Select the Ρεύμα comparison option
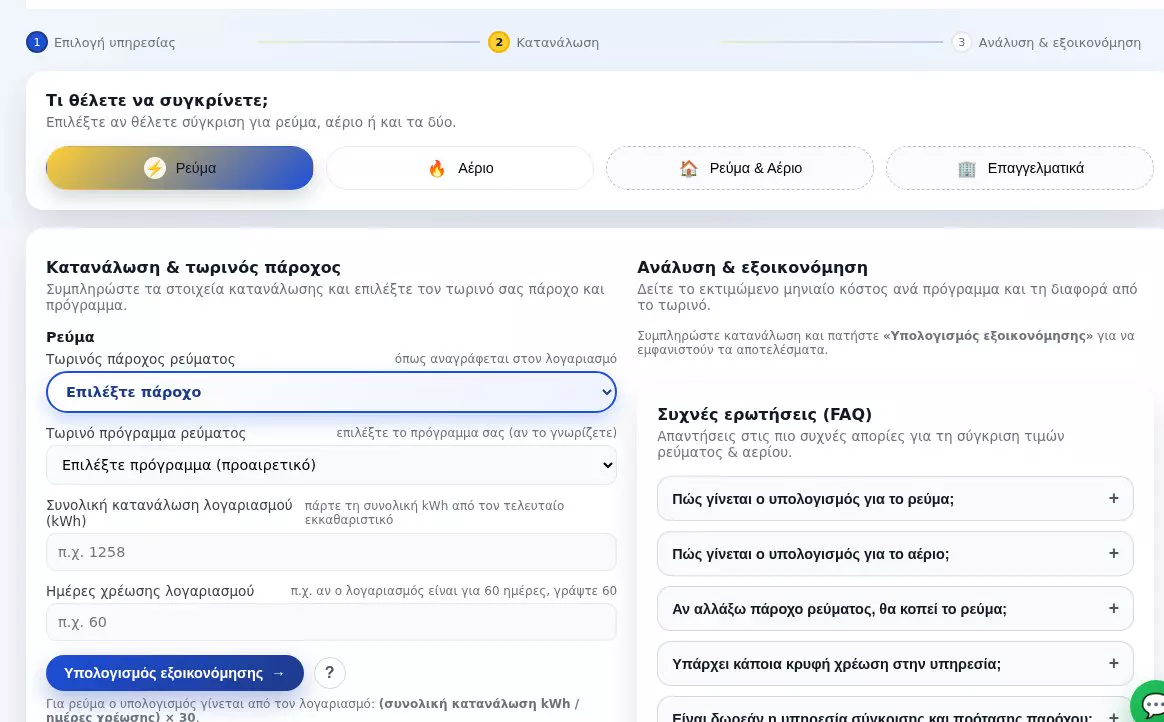Screen dimensions: 1164x722 coord(180,168)
